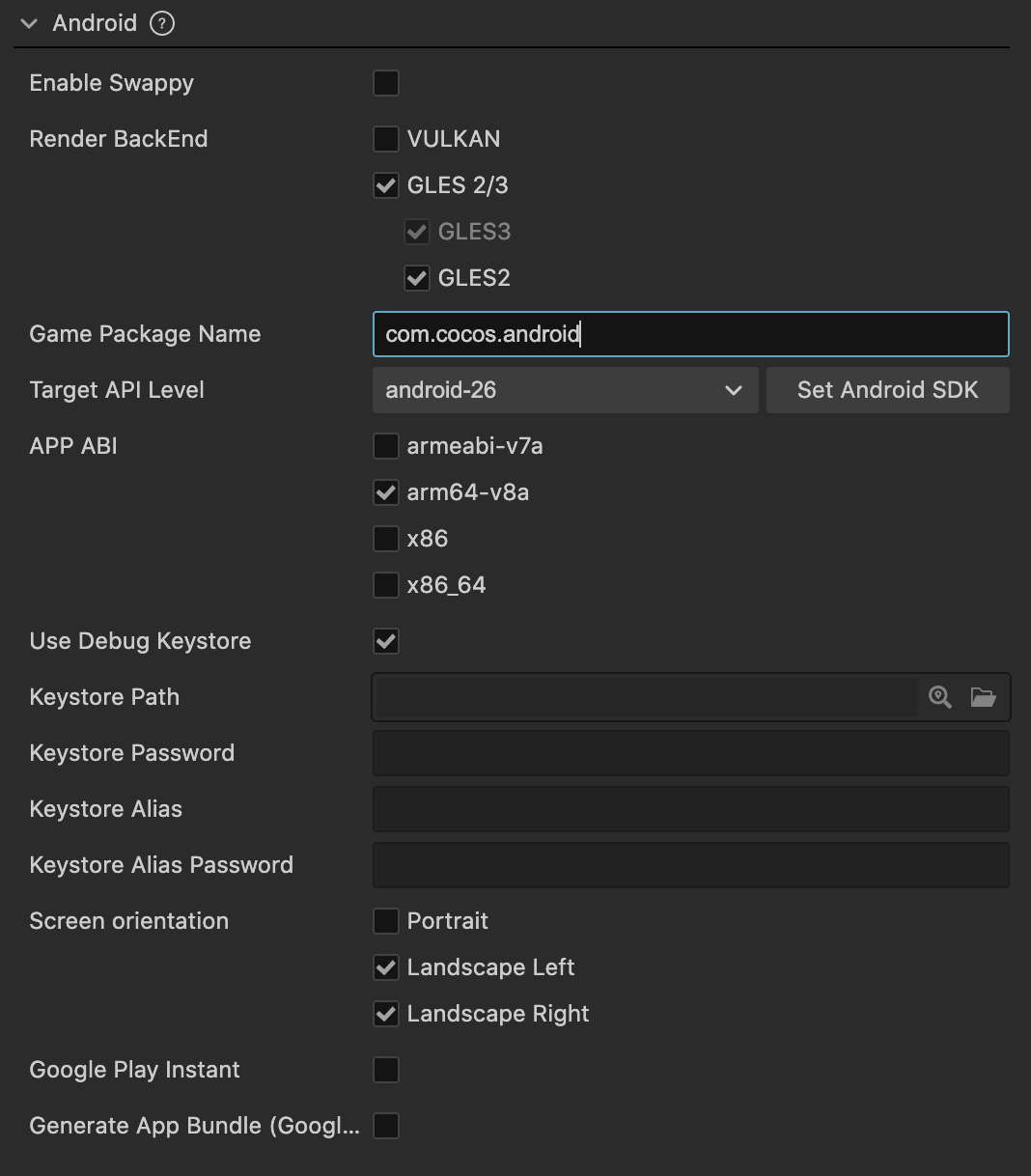Uncheck the GLES2 option
1031x1176 pixels.
point(417,278)
